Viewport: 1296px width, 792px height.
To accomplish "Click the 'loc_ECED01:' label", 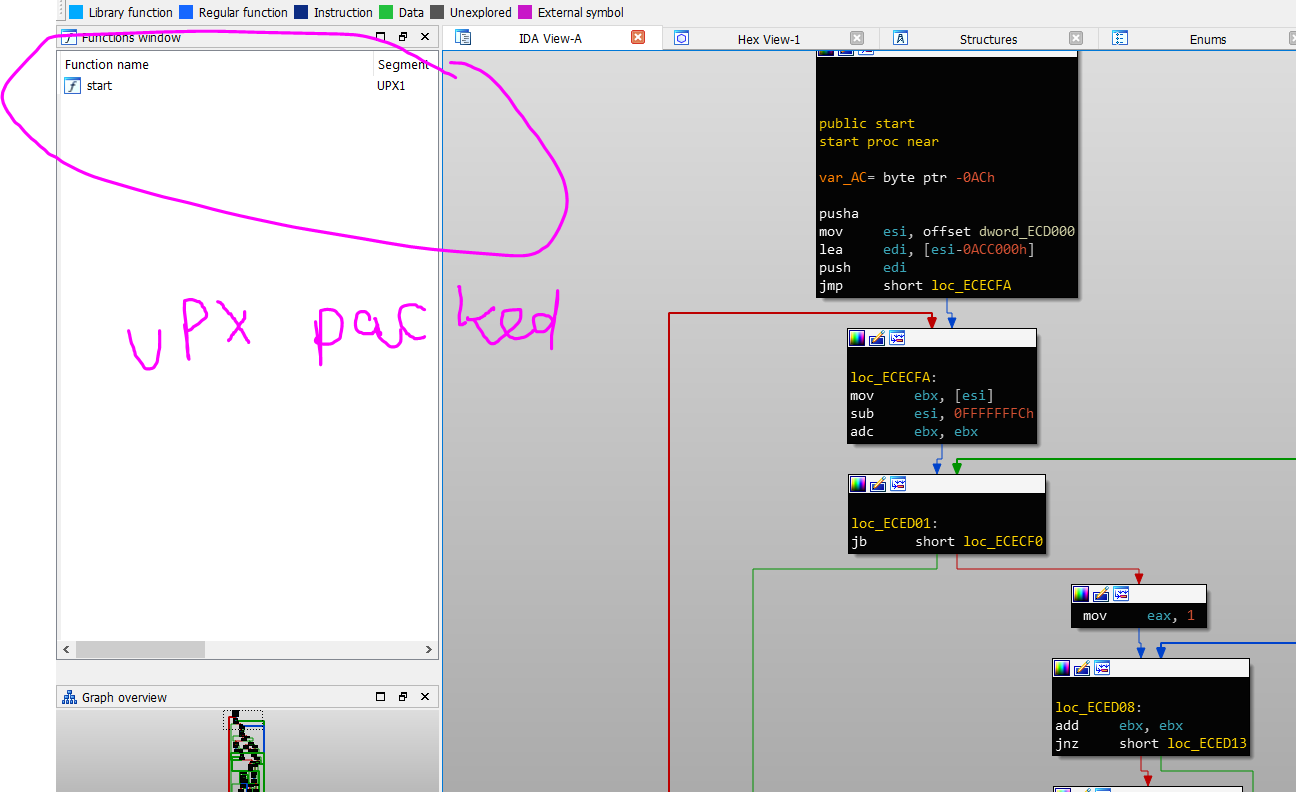I will (895, 524).
